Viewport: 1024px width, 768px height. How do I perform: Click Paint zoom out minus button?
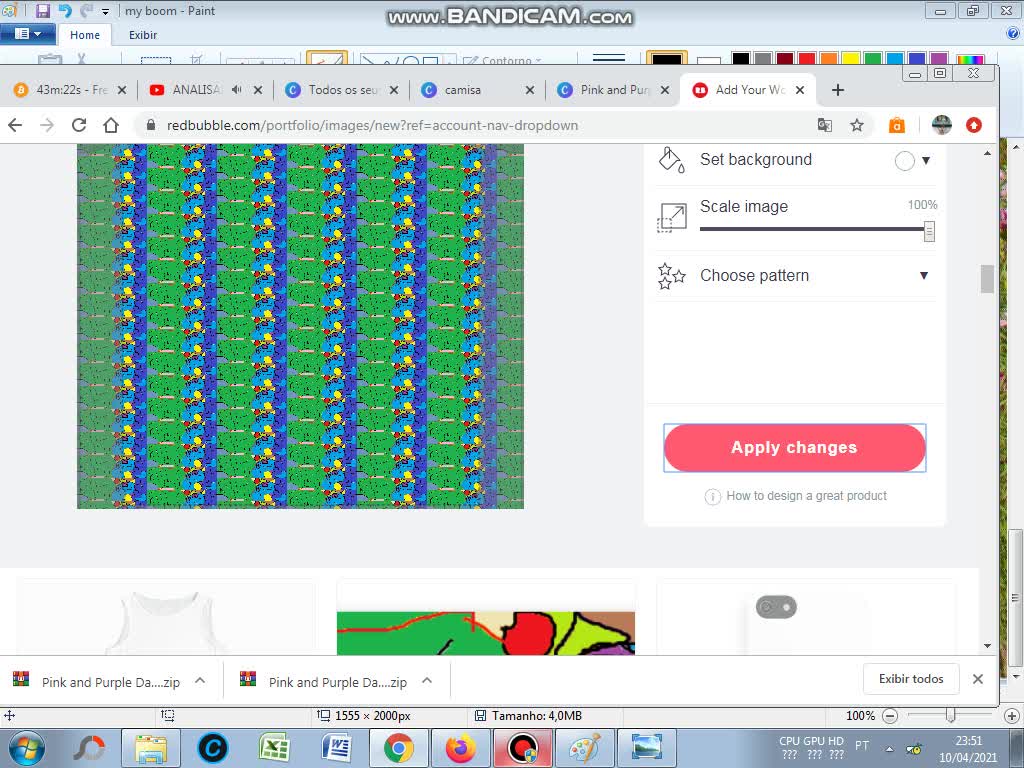889,716
